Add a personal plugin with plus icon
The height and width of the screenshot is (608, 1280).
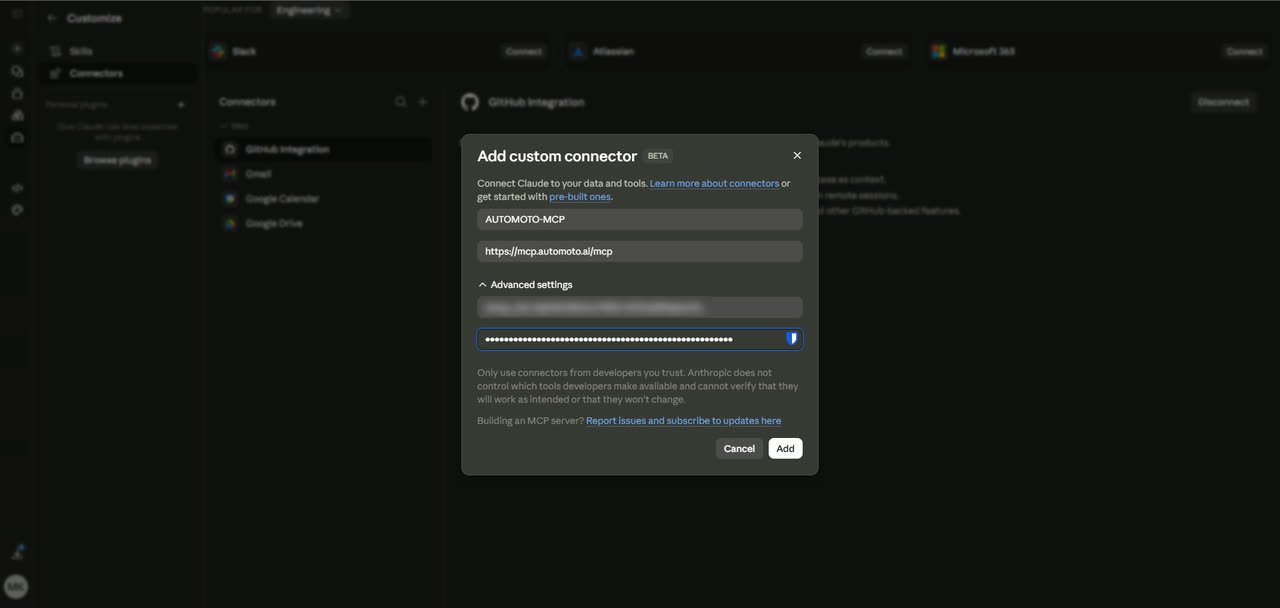[181, 104]
